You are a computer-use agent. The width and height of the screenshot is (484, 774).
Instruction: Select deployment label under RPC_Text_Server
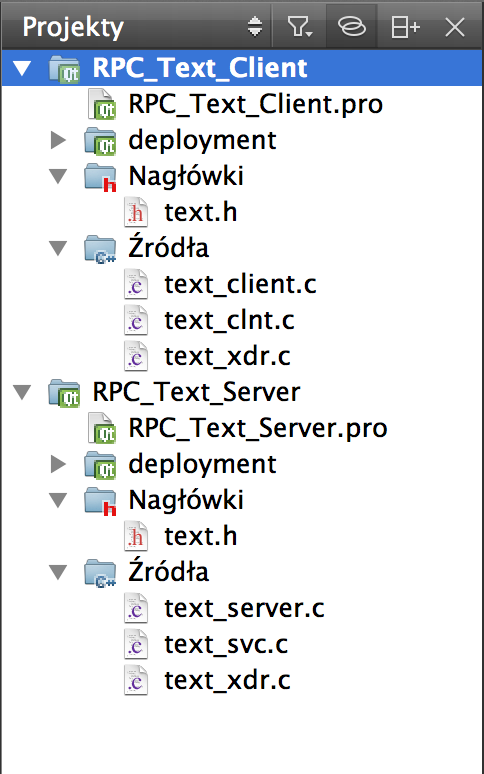(x=202, y=464)
